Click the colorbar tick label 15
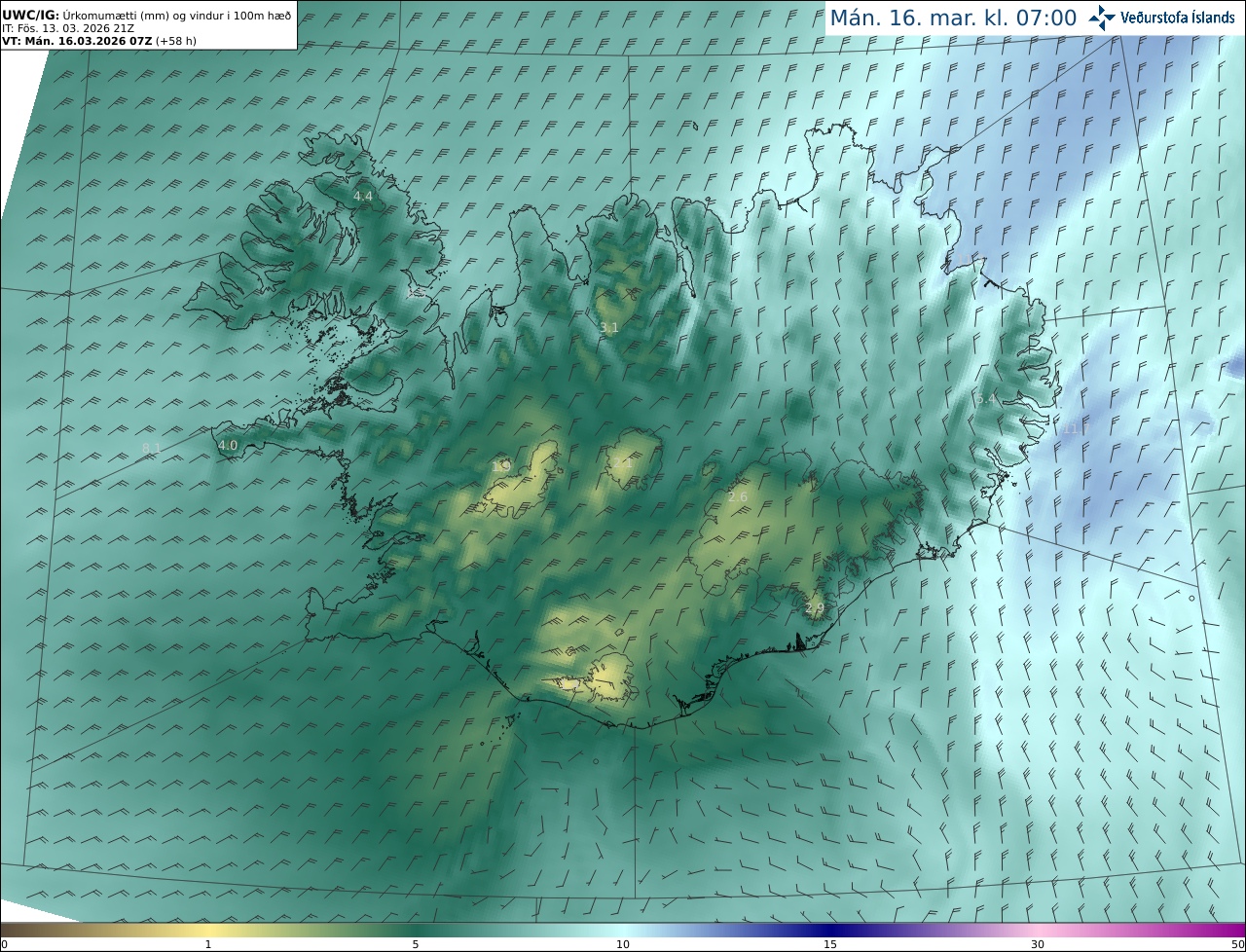Viewport: 1246px width, 952px height. [830, 944]
